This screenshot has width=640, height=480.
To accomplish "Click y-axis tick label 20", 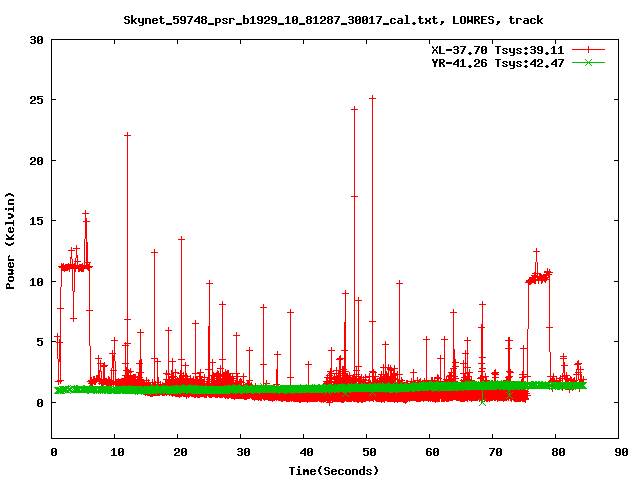I will pos(36,161).
